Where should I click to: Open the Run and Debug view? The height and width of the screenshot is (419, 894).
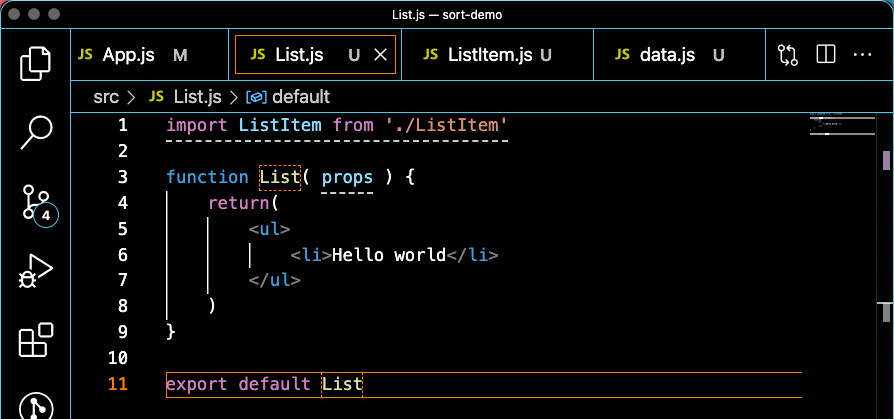(x=35, y=271)
